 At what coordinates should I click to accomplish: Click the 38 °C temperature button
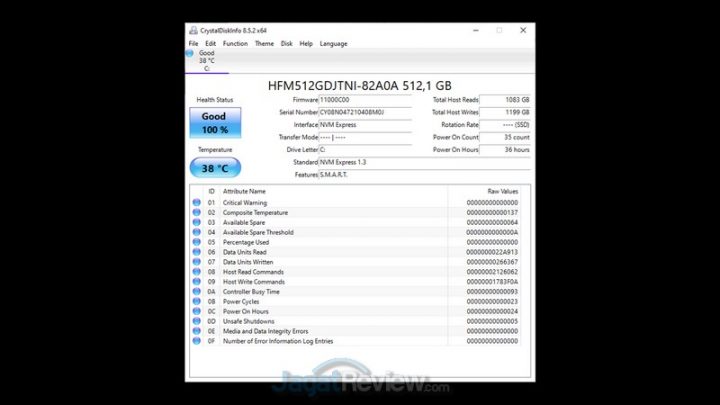(x=215, y=168)
